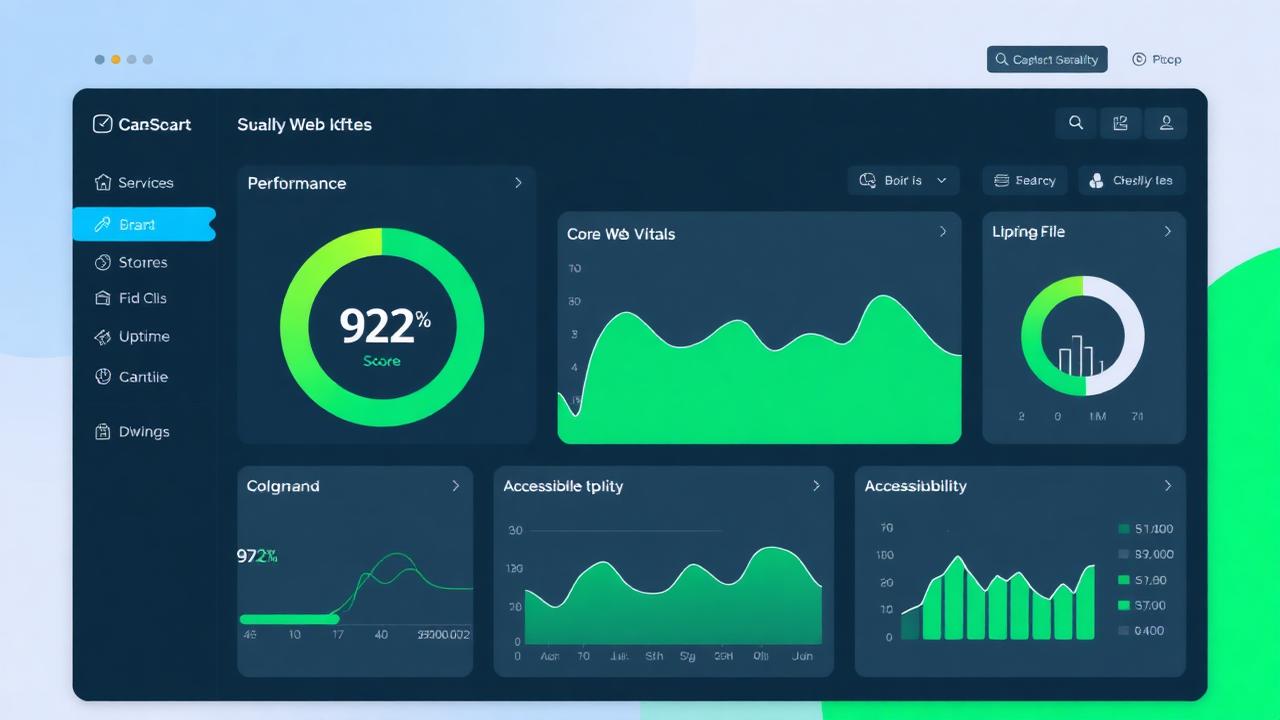Click the Cantlie clock icon in sidebar

point(102,377)
